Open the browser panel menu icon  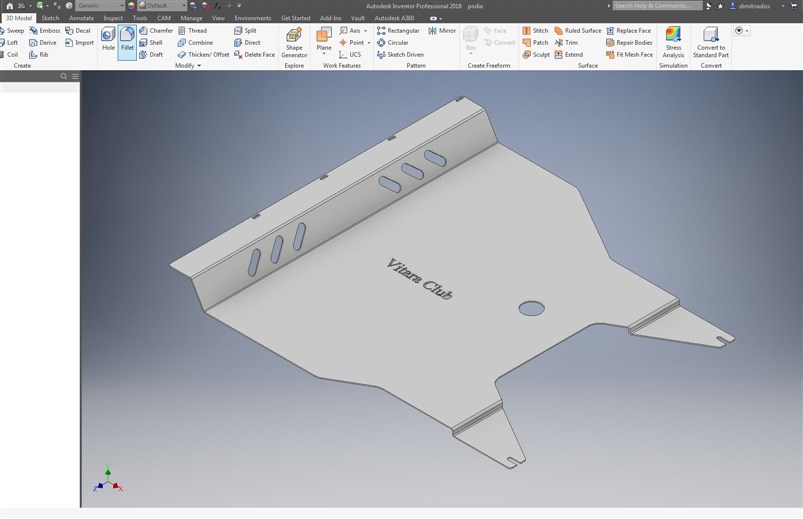point(75,76)
